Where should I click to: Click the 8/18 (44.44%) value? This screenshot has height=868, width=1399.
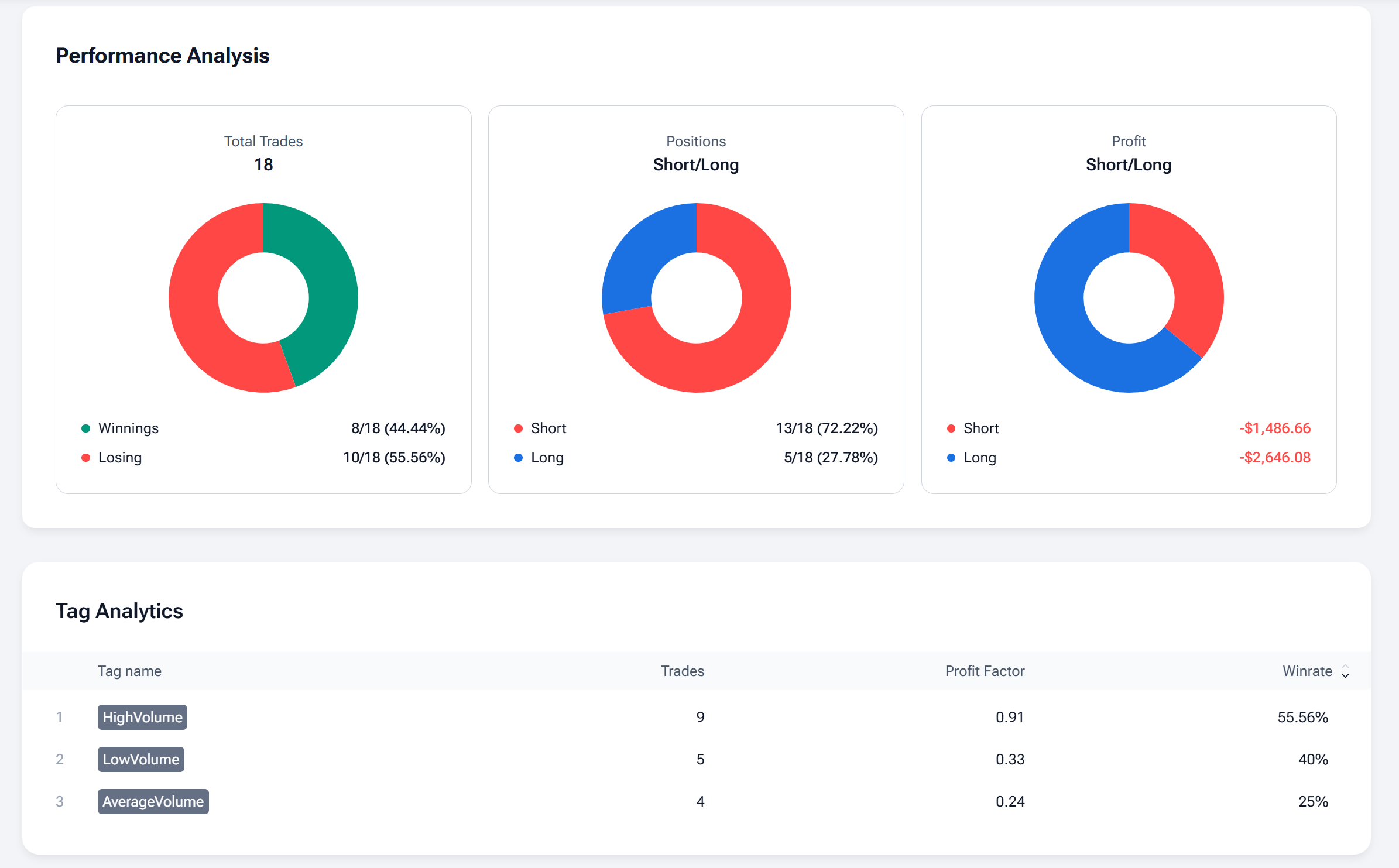point(398,428)
